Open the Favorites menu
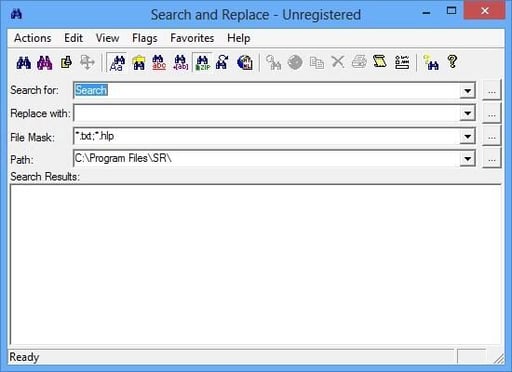The height and width of the screenshot is (372, 512). click(x=192, y=38)
